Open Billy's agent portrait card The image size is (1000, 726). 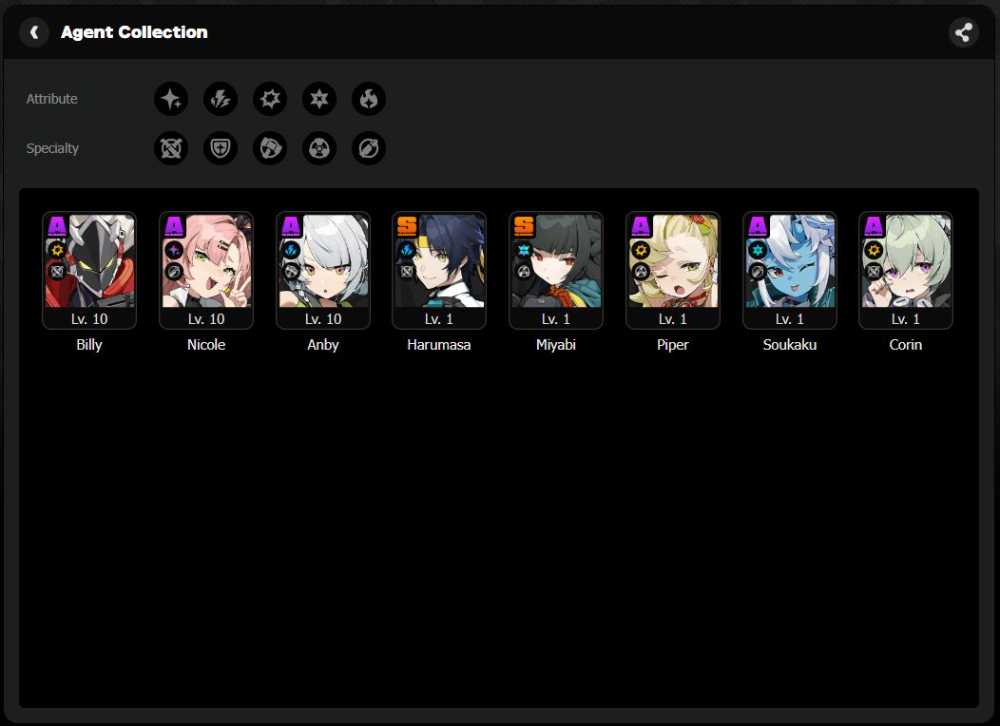point(89,270)
